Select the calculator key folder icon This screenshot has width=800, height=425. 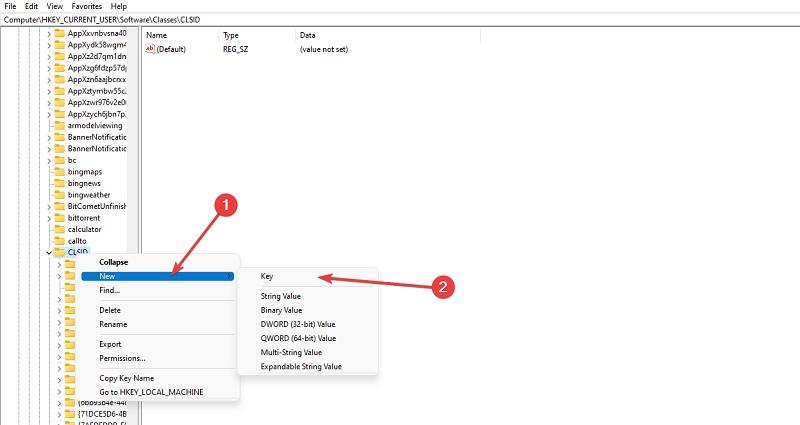point(60,229)
